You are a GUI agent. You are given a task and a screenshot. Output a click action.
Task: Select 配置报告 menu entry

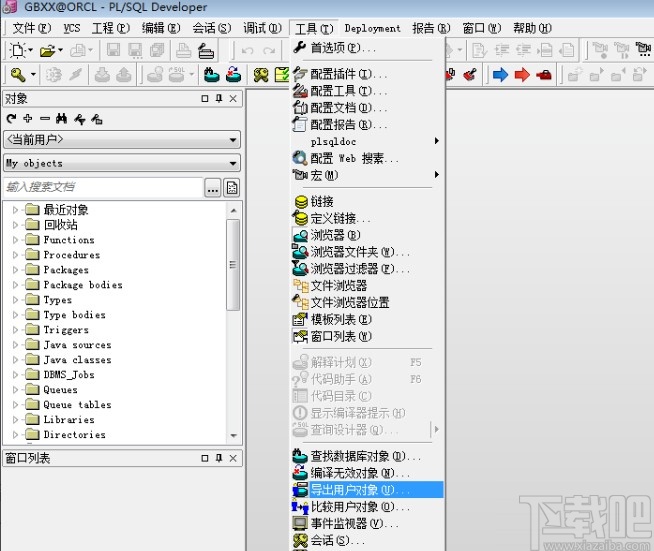367,124
